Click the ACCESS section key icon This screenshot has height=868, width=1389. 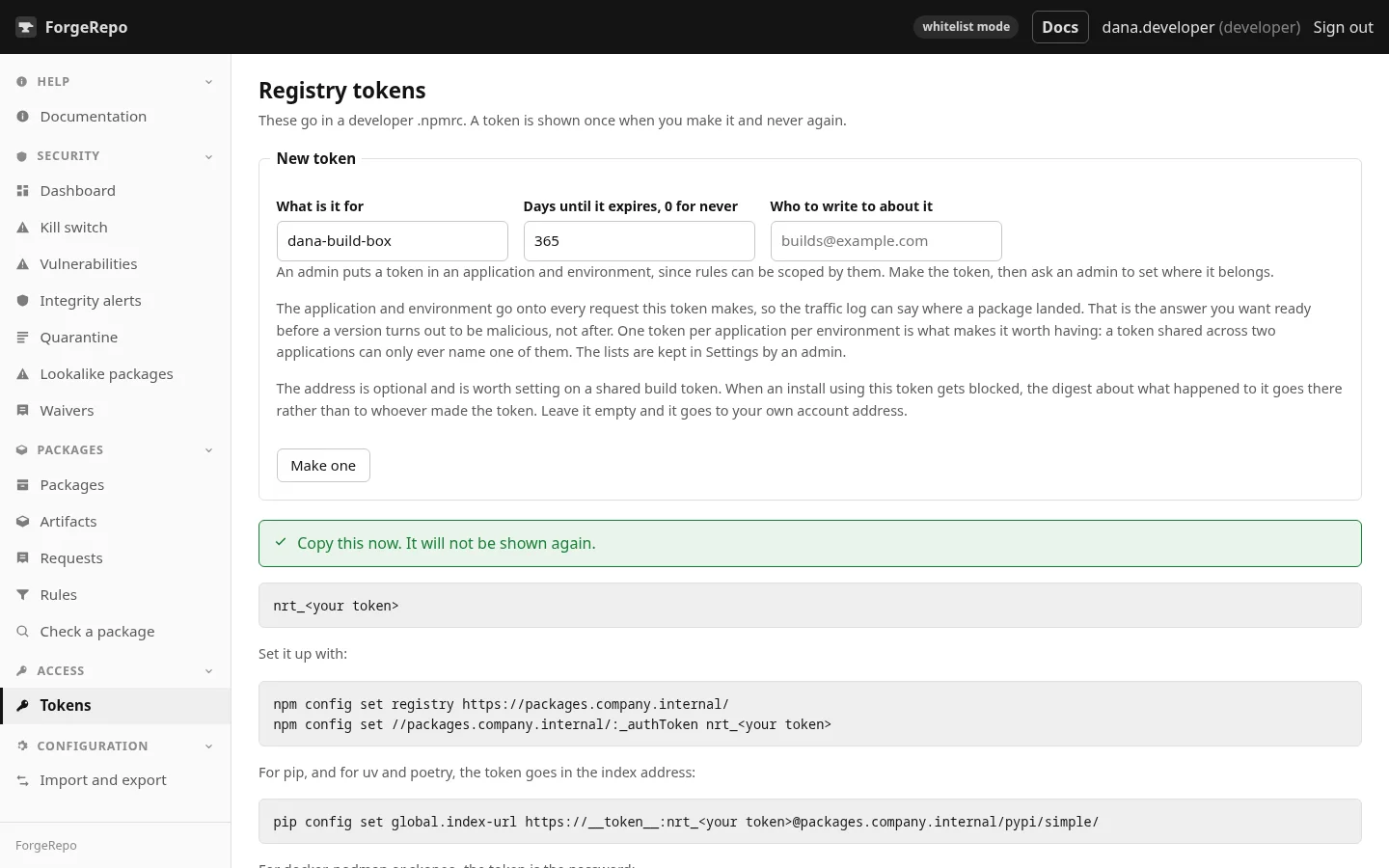pyautogui.click(x=21, y=671)
